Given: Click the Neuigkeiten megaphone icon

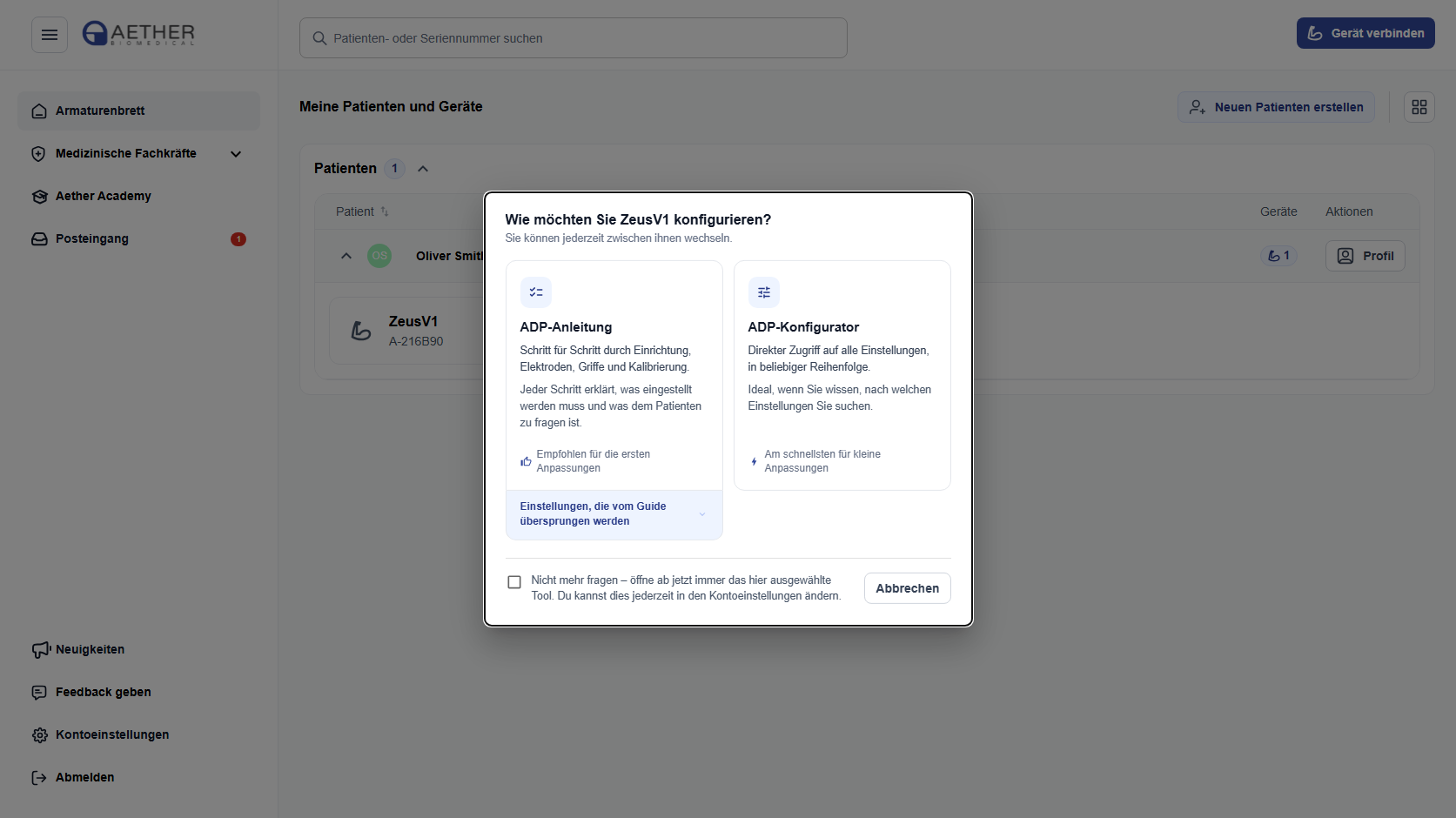Looking at the screenshot, I should (40, 650).
